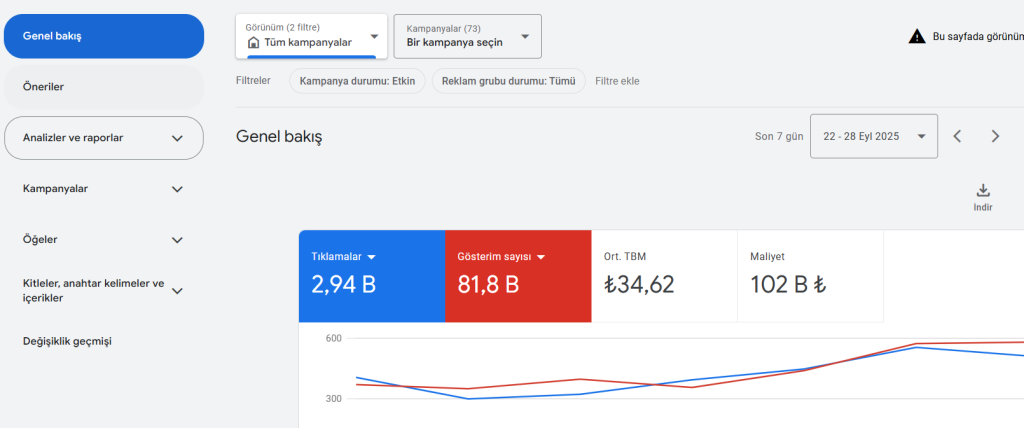Click the download (İndir) icon
The height and width of the screenshot is (428, 1024).
point(982,191)
